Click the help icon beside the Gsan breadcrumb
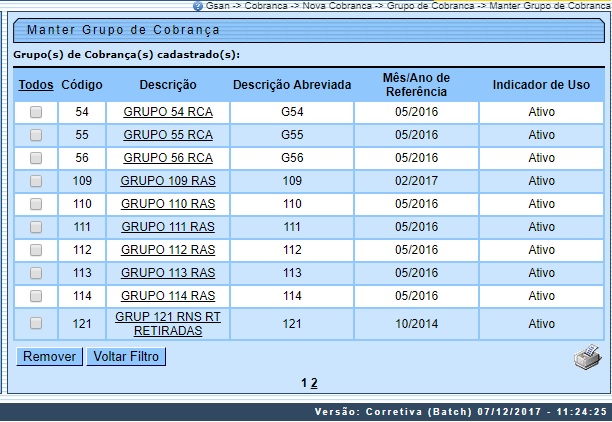Screen dimensions: 612x422 tap(197, 6)
